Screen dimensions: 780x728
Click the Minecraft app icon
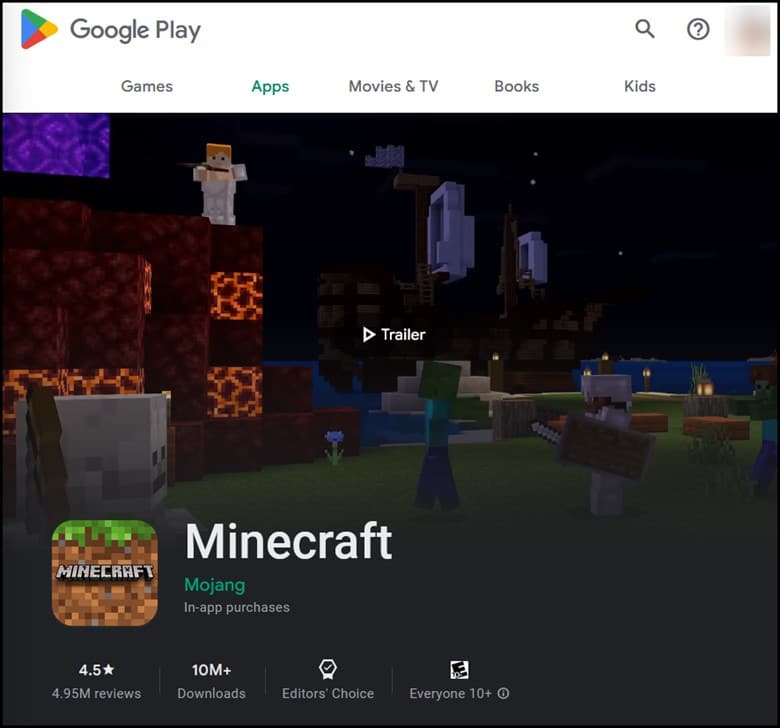click(x=105, y=573)
